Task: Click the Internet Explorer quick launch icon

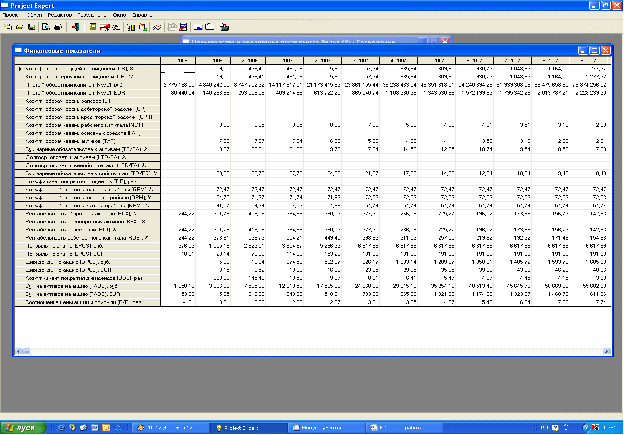Action: click(x=61, y=428)
